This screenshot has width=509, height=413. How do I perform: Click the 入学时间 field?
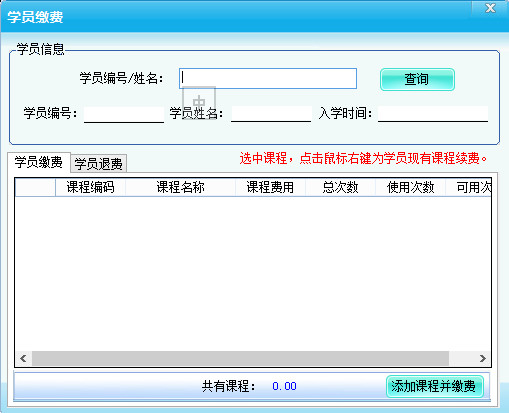(x=433, y=114)
